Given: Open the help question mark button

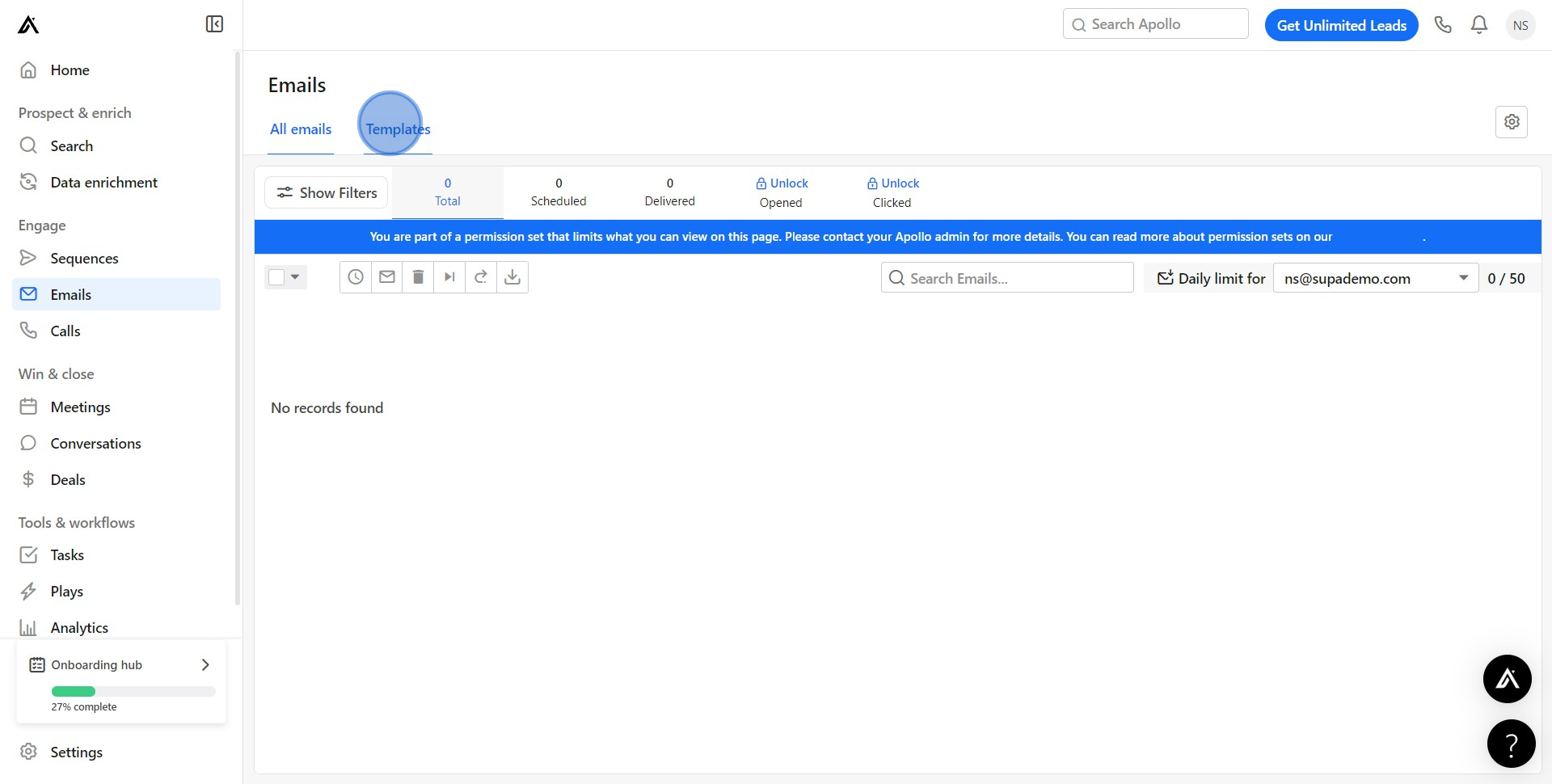Looking at the screenshot, I should point(1512,744).
